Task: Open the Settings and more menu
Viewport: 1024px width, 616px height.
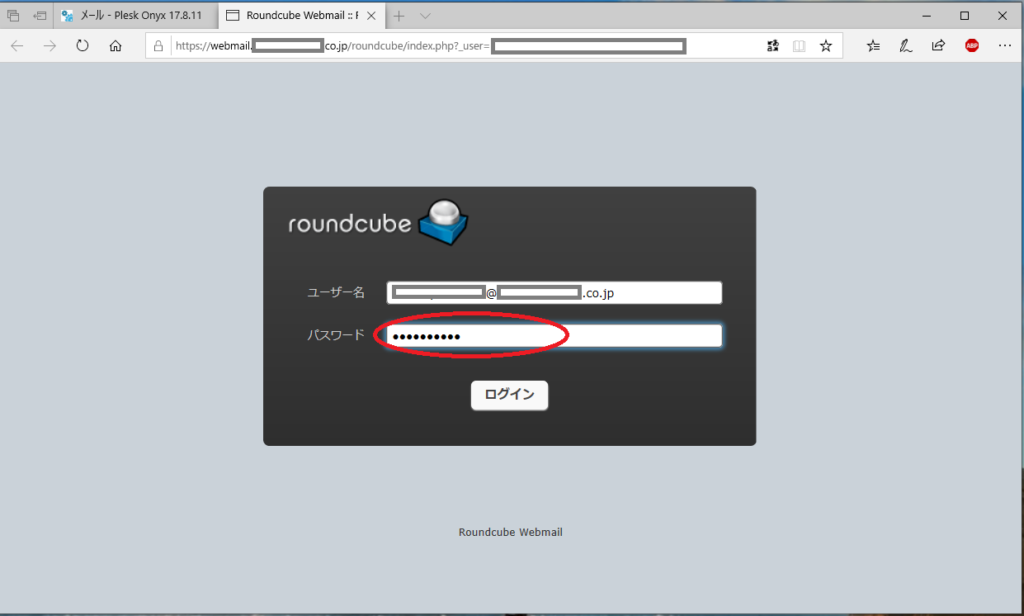Action: [1004, 45]
